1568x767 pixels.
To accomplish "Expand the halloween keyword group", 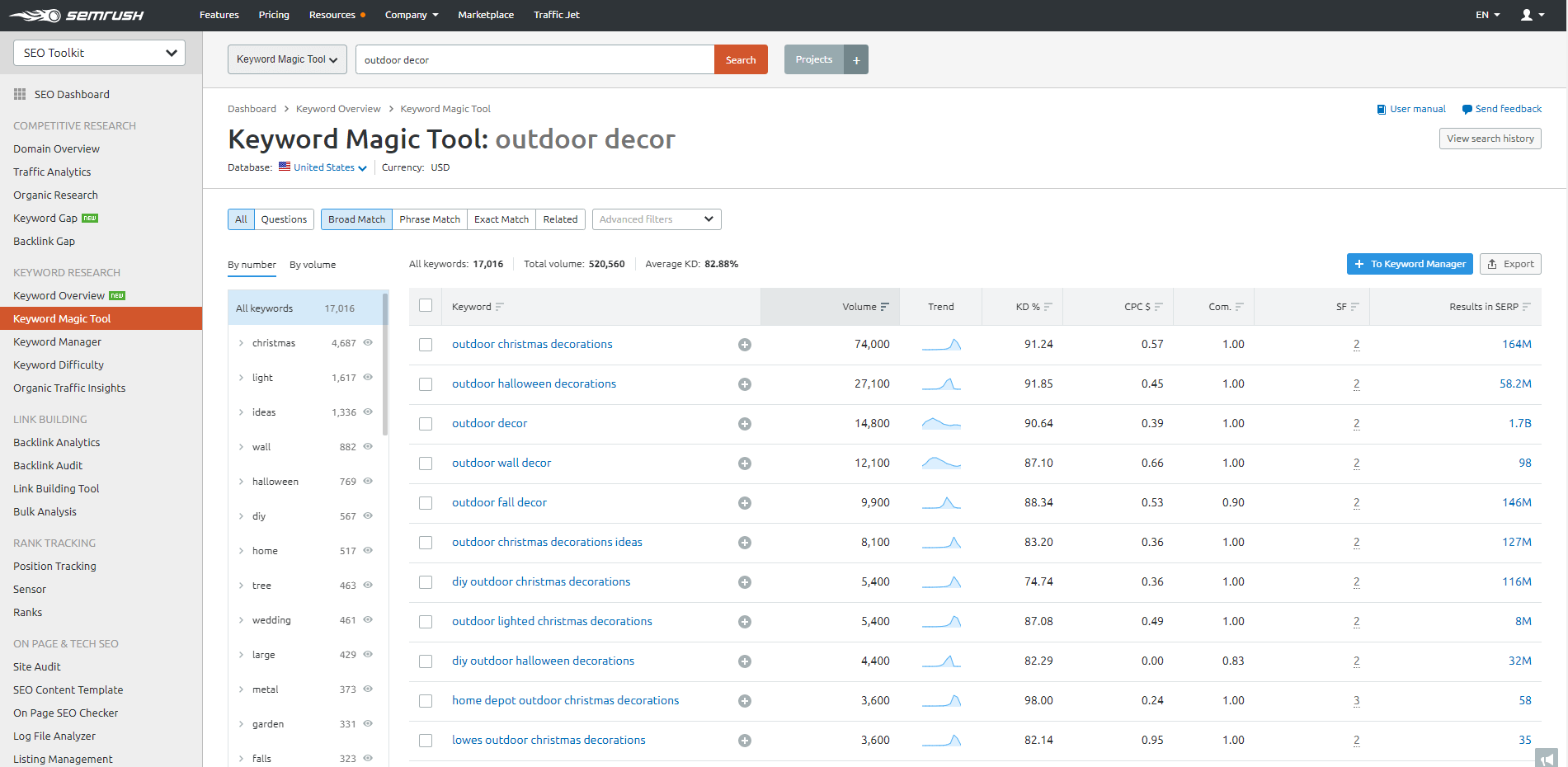I will [x=241, y=482].
